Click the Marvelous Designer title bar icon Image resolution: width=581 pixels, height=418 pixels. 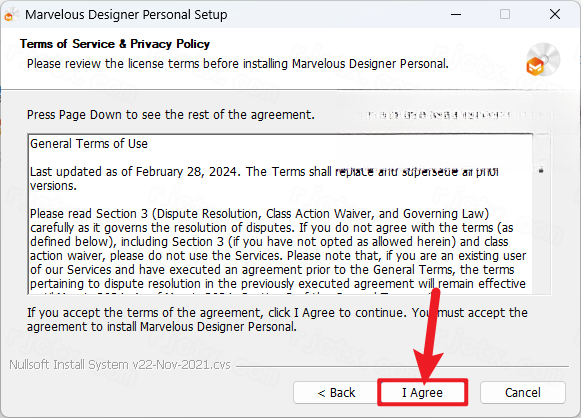[x=11, y=15]
